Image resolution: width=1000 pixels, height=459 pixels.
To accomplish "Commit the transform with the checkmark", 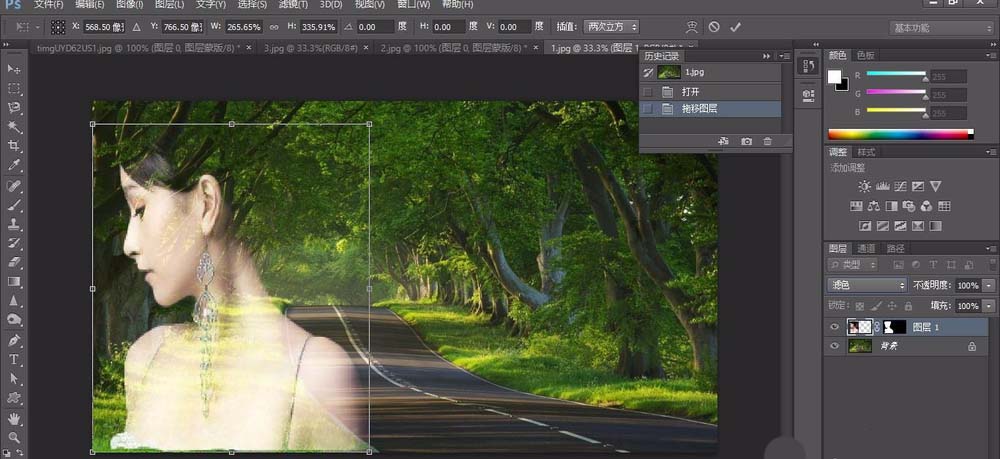I will point(735,27).
